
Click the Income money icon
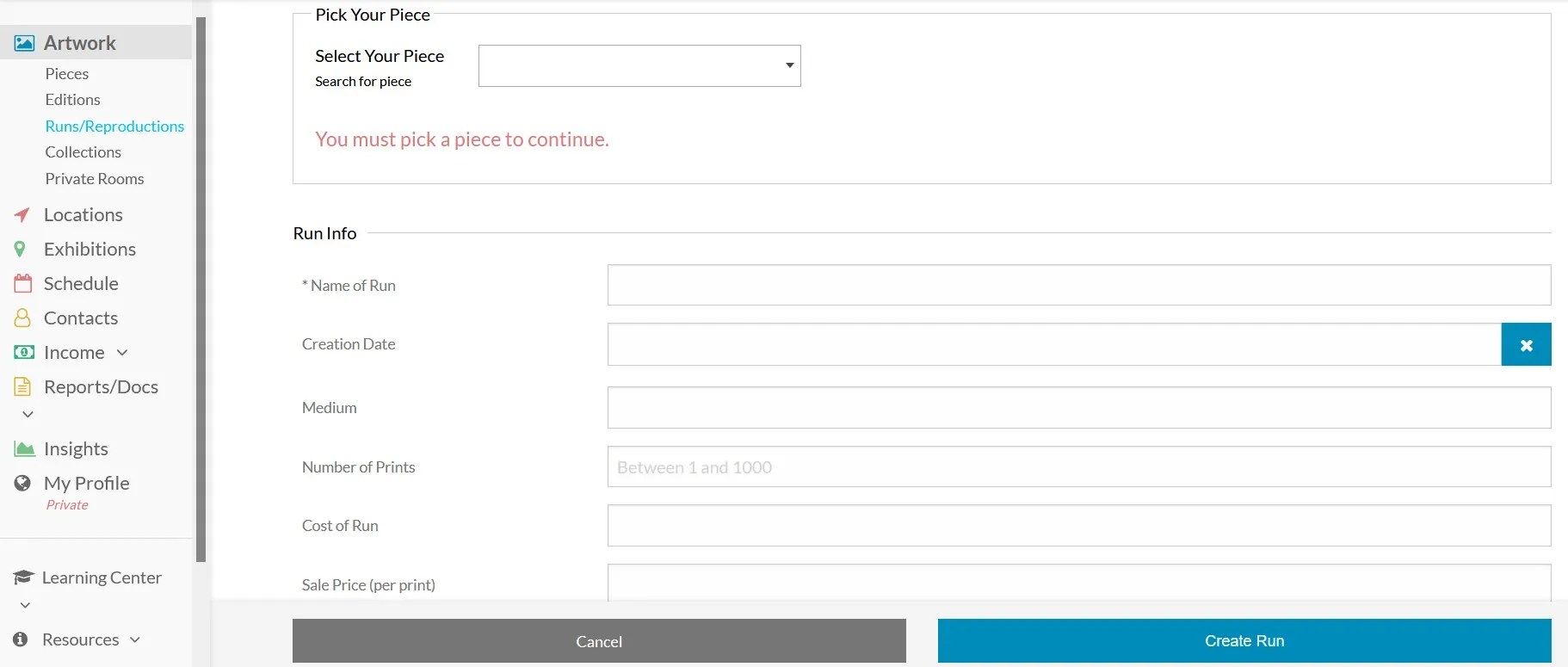[22, 352]
